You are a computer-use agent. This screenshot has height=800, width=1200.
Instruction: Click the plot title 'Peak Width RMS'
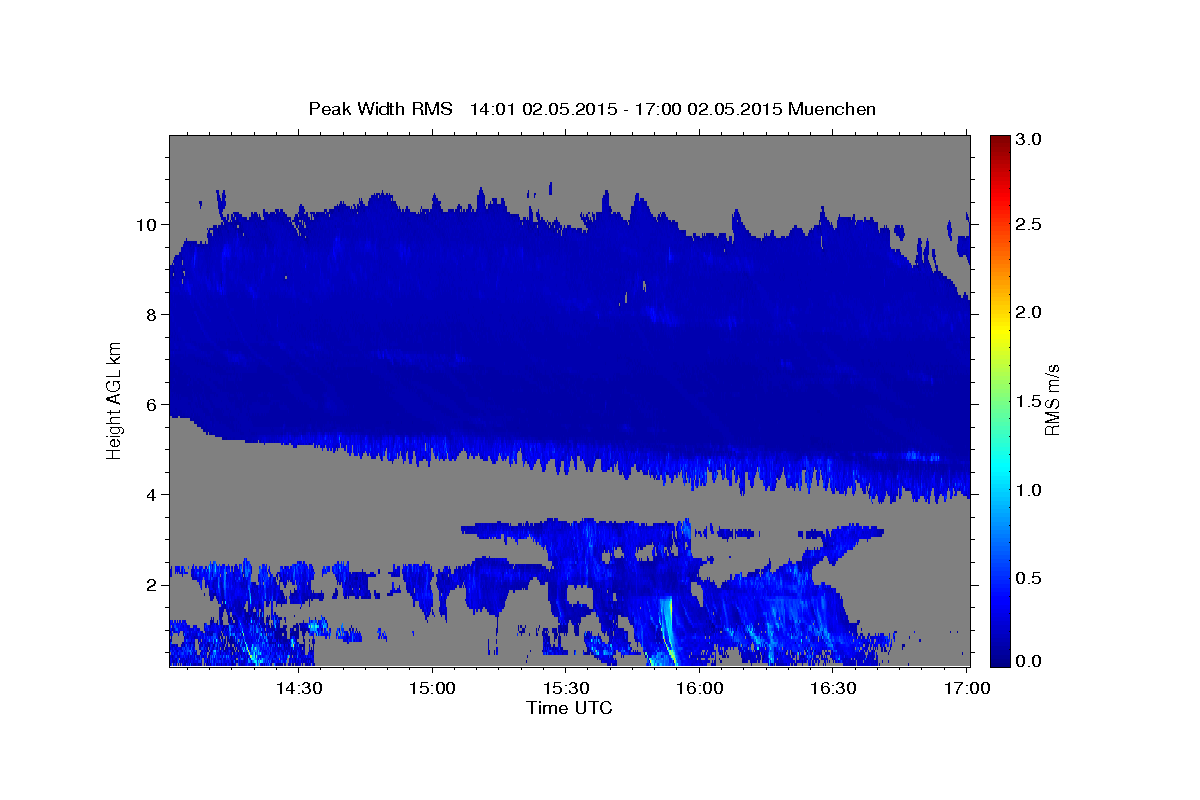pos(380,108)
